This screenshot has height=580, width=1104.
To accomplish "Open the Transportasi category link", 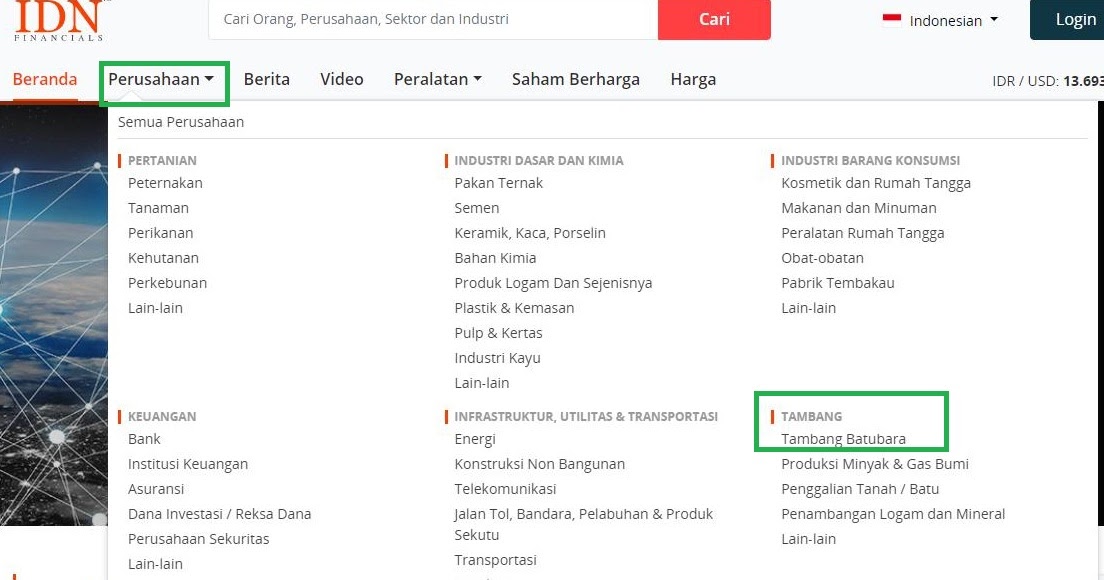I will (495, 560).
